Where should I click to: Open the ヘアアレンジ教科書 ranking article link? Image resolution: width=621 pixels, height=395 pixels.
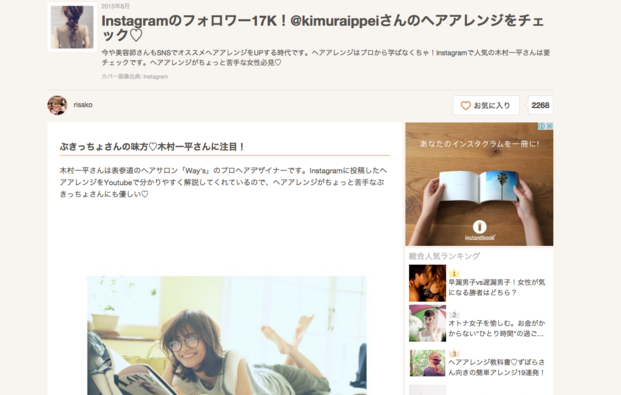[497, 367]
